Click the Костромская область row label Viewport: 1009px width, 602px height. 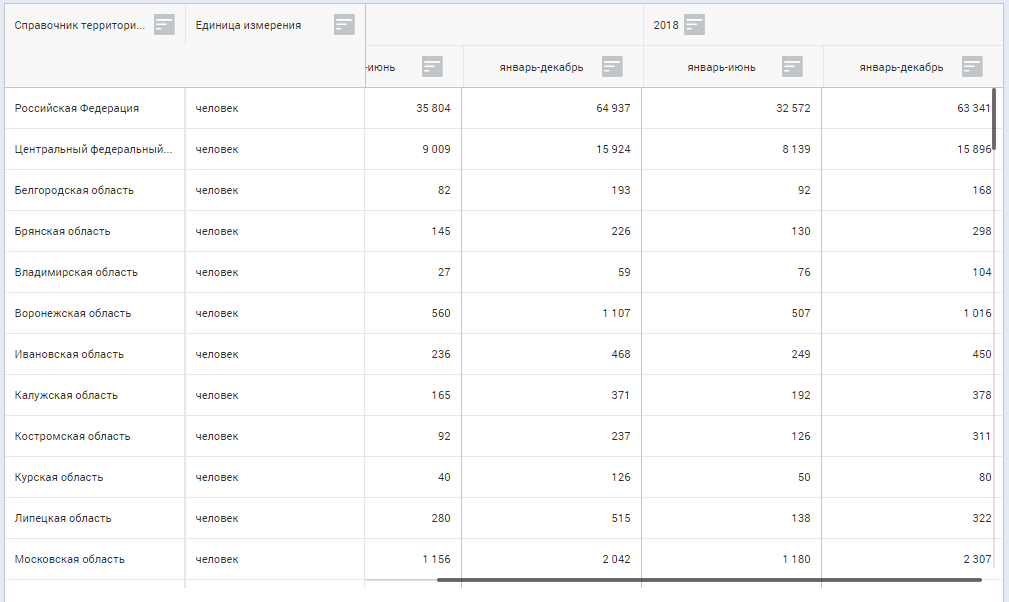coord(72,436)
